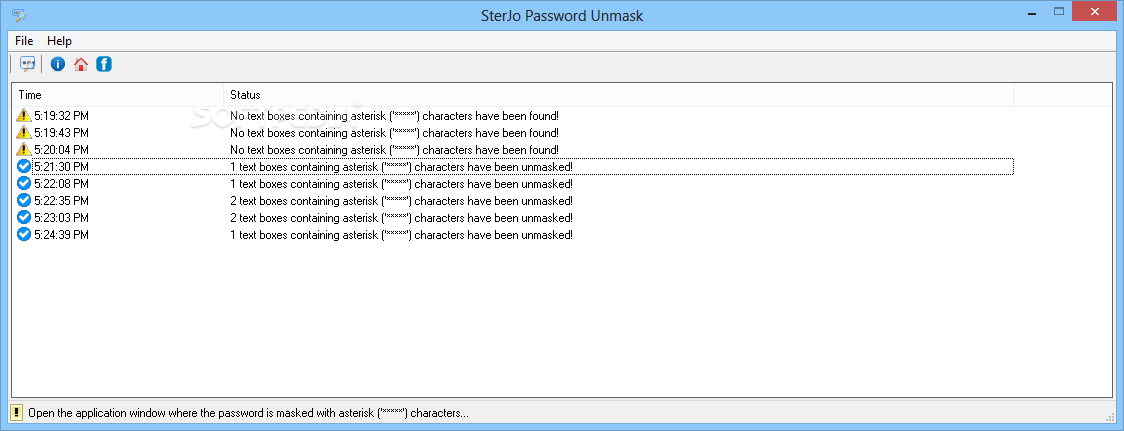Click checkmark icon for 5:22:35 PM row
The width and height of the screenshot is (1124, 431).
(24, 200)
